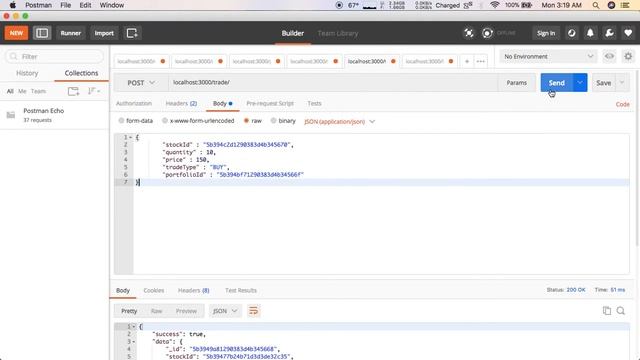Open the notifications bell
This screenshot has width=640, height=360.
590,33
